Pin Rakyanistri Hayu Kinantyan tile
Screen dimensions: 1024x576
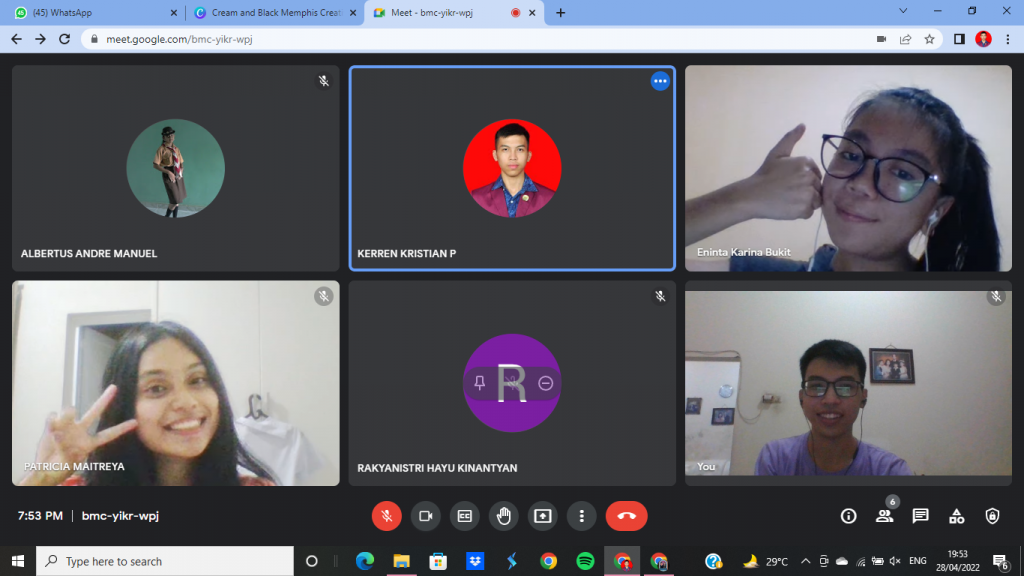tap(479, 383)
